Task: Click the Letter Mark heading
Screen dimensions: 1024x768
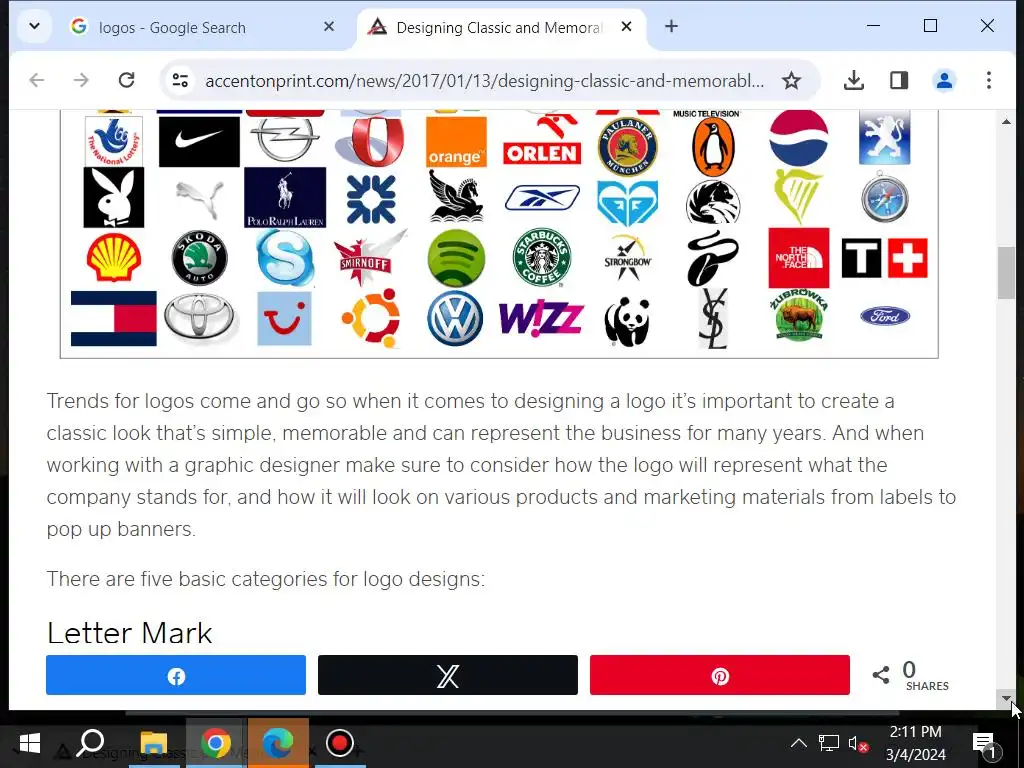Action: point(129,633)
